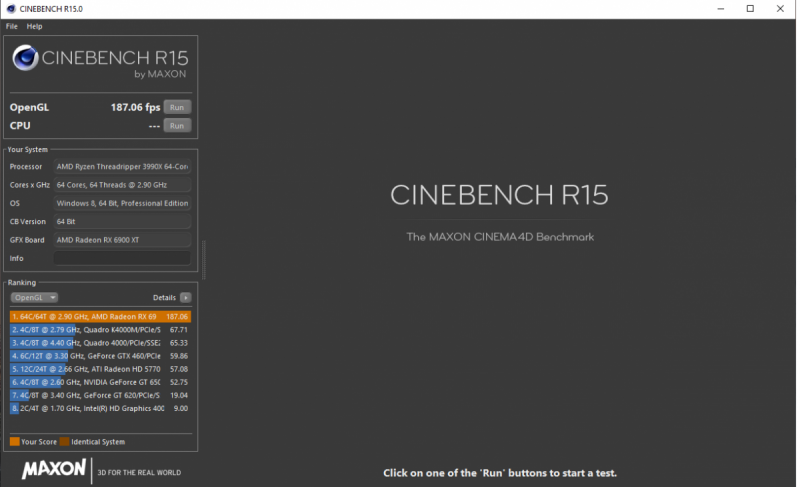
Task: Click the brown Identical System legend swatch
Action: (64, 442)
